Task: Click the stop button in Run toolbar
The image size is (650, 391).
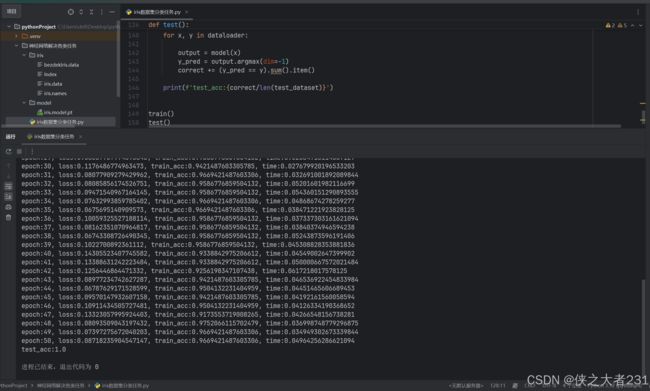Action: (19, 152)
